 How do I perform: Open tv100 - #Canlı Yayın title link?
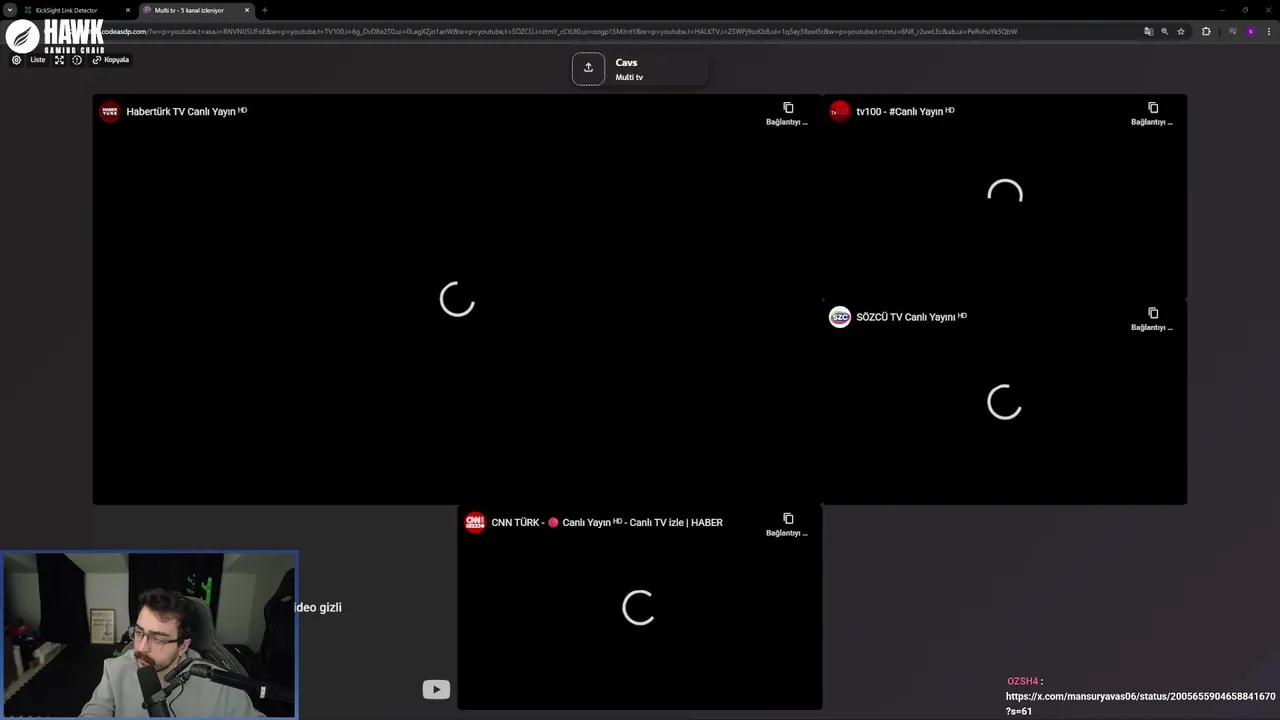[x=905, y=111]
